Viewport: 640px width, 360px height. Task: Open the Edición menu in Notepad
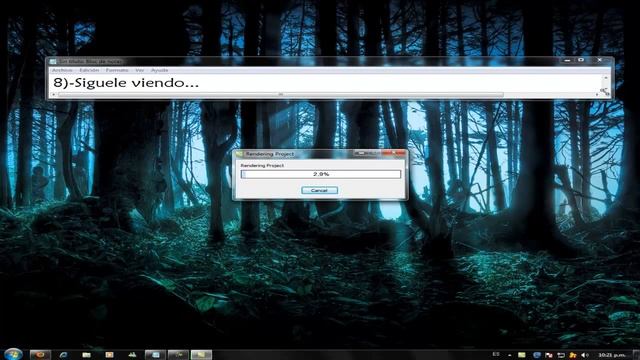89,70
